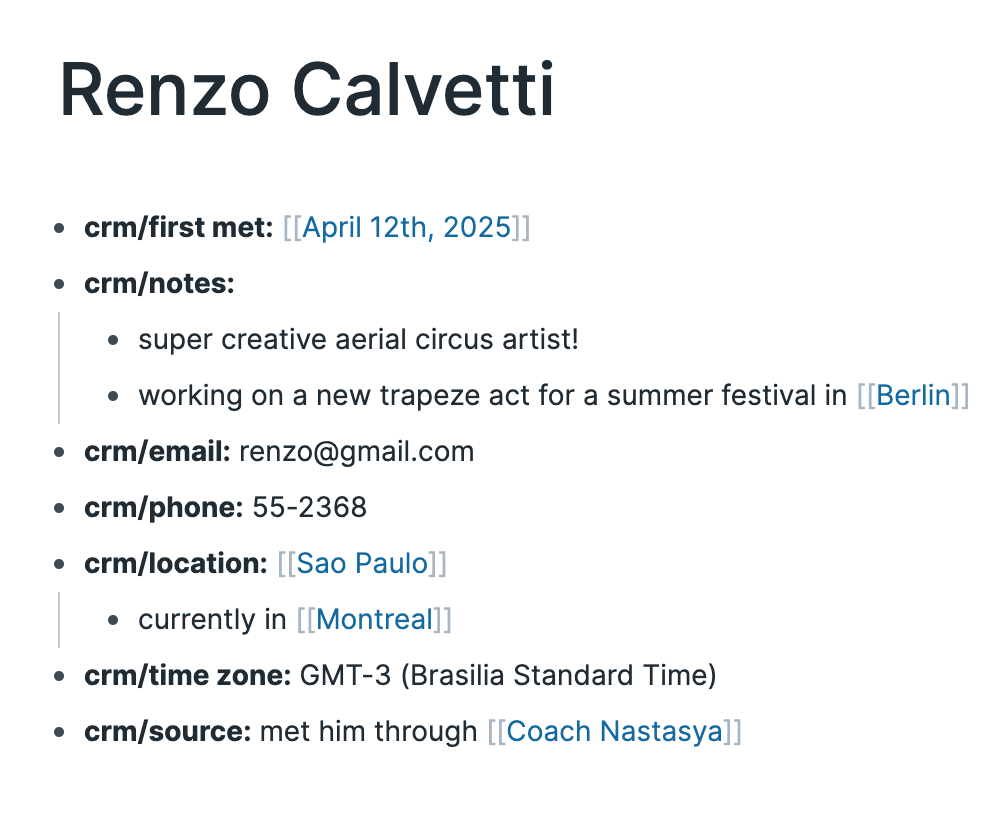Click the Renzo Calvetti page title

[x=307, y=89]
